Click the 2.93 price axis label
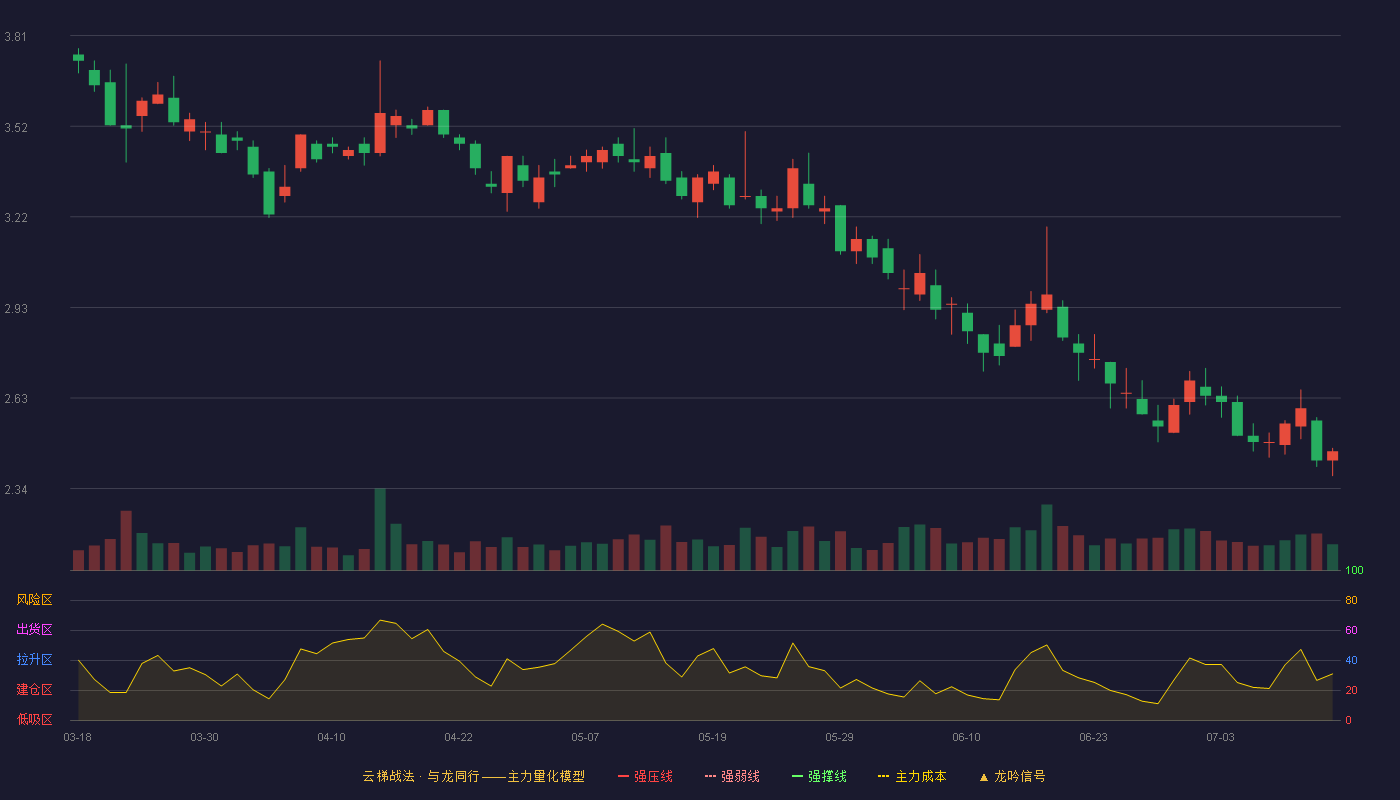 point(15,308)
